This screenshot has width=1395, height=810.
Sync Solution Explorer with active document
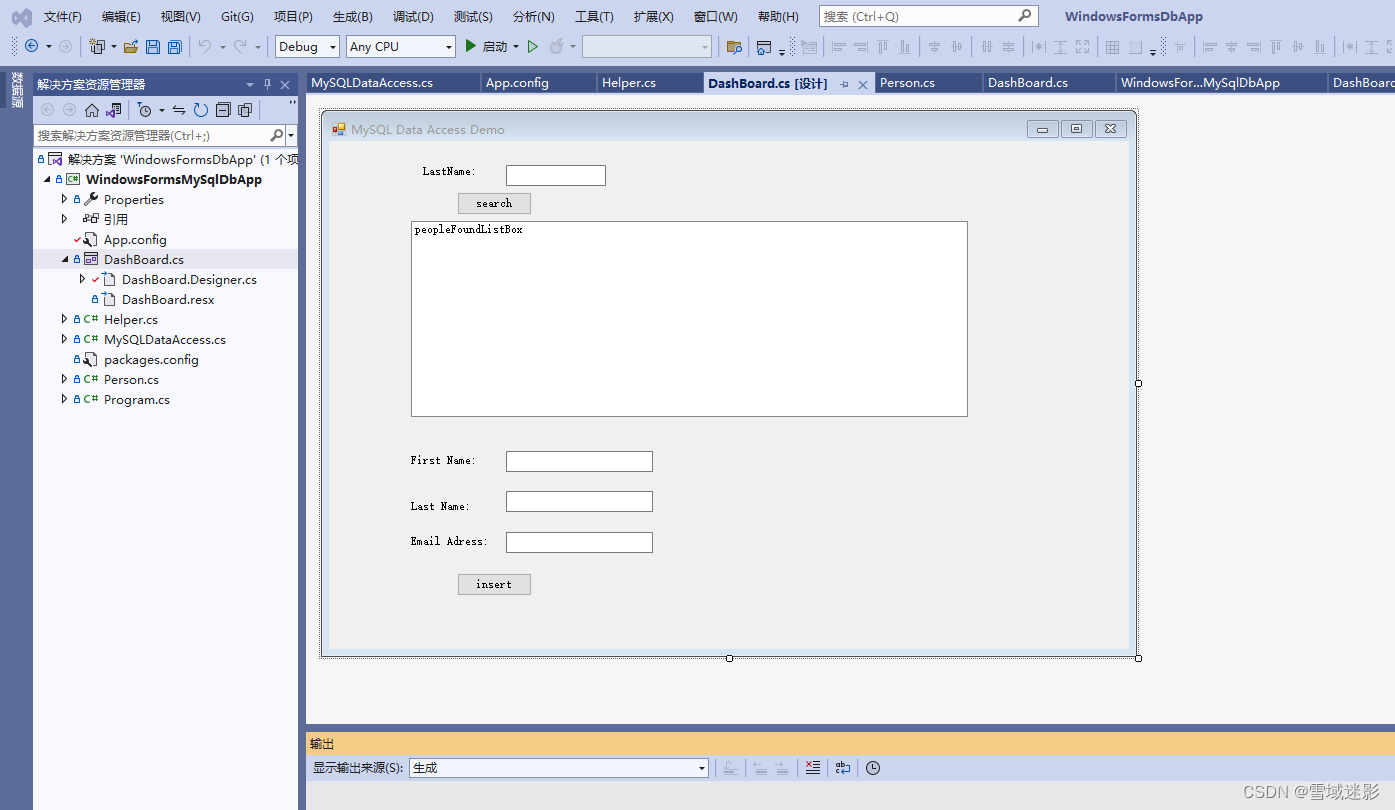[x=180, y=109]
